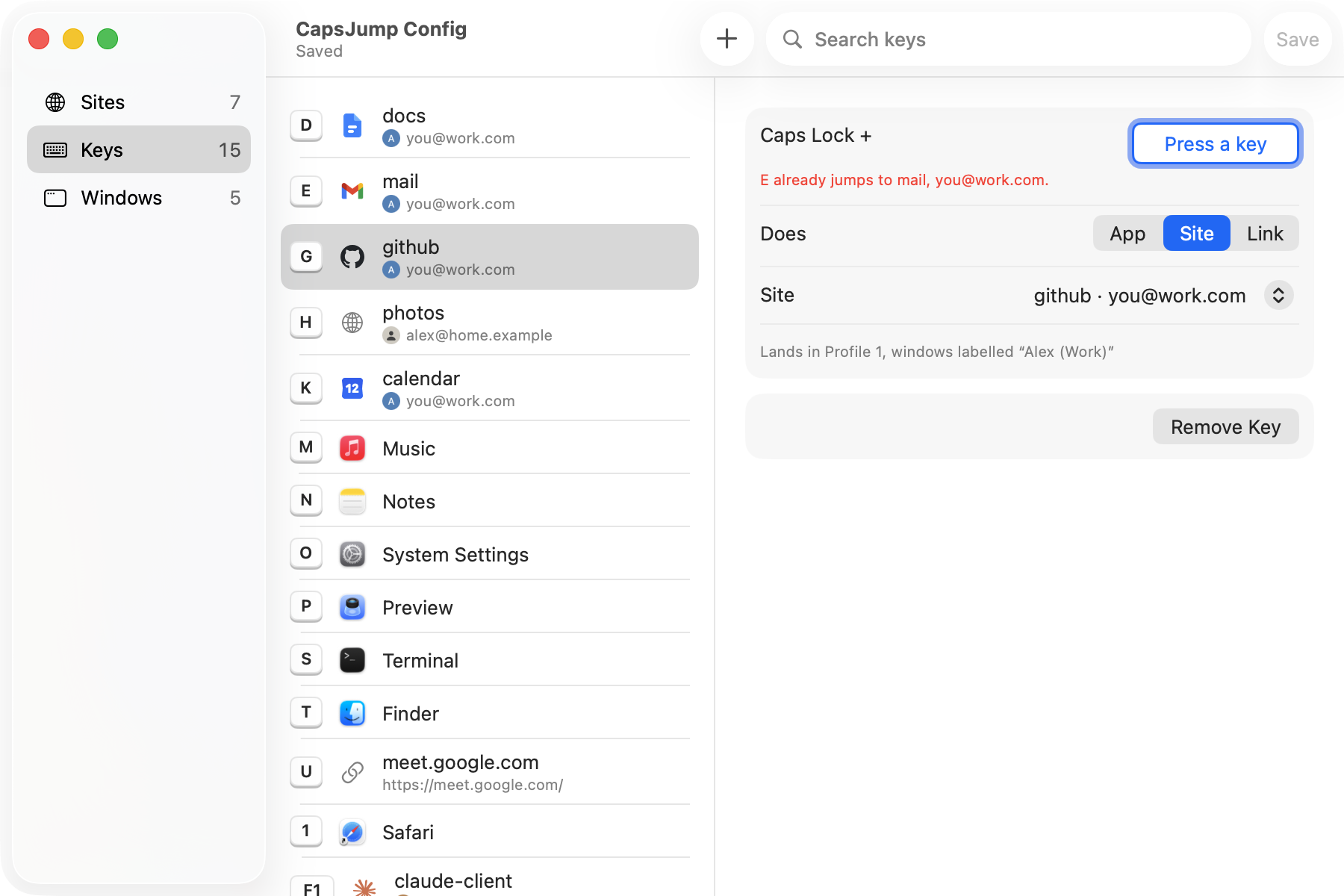Viewport: 1344px width, 896px height.
Task: Click the Lands in Profile 1 note
Action: (937, 352)
